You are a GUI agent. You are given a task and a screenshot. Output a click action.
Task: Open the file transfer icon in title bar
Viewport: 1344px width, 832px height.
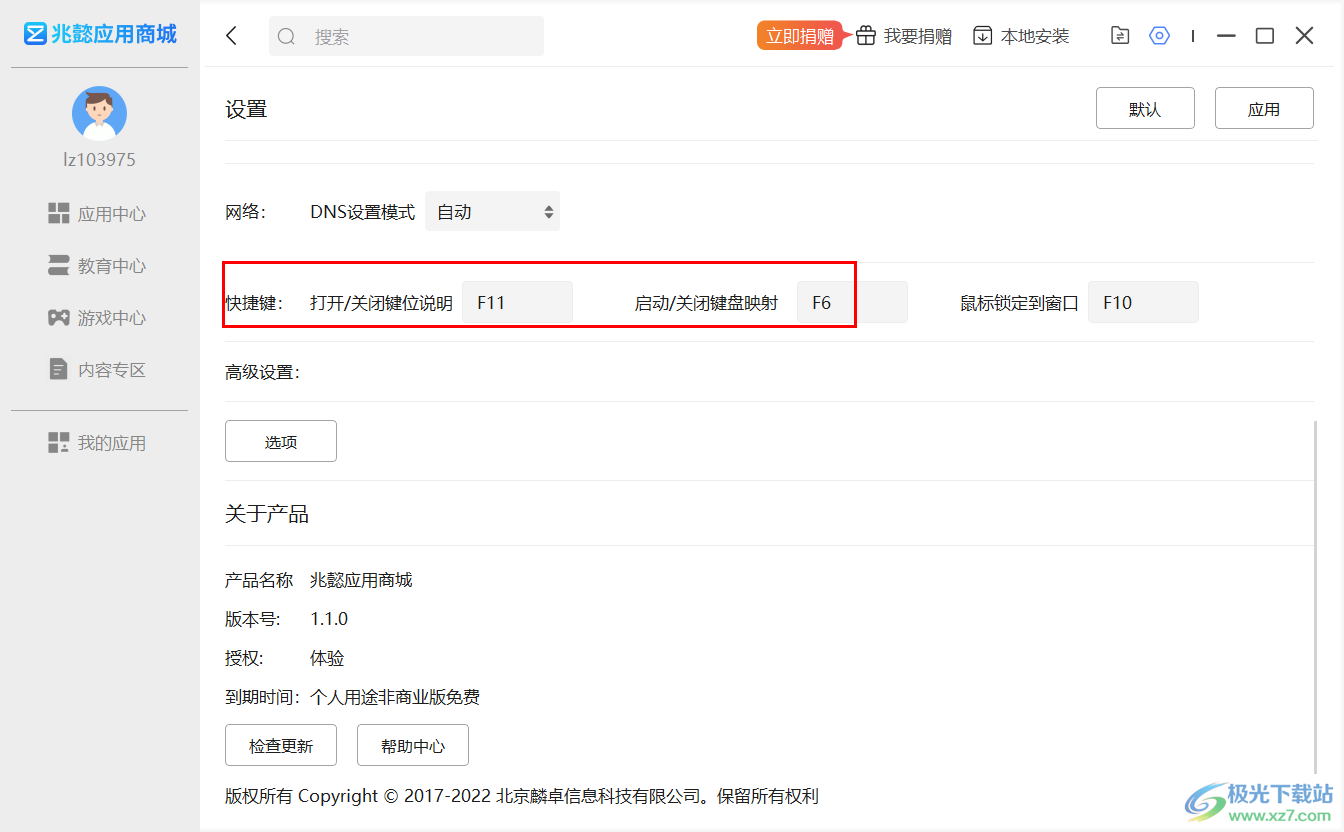(x=1120, y=36)
